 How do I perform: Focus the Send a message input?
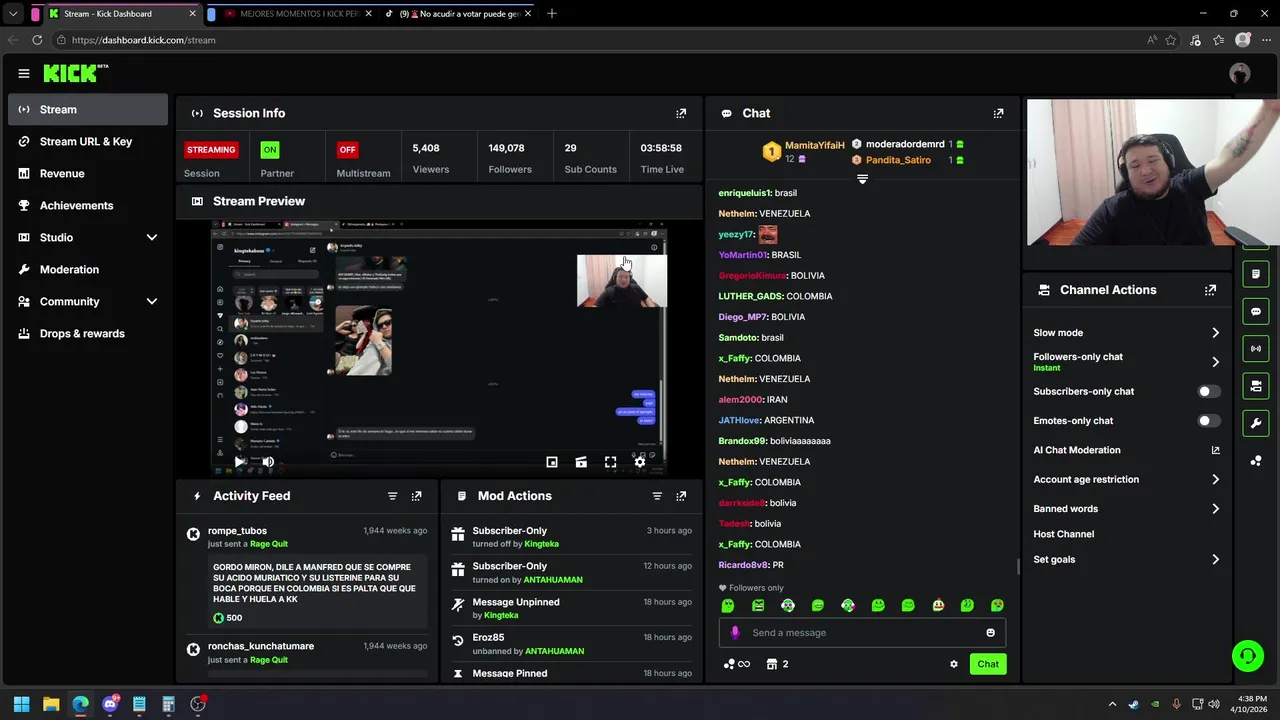864,633
